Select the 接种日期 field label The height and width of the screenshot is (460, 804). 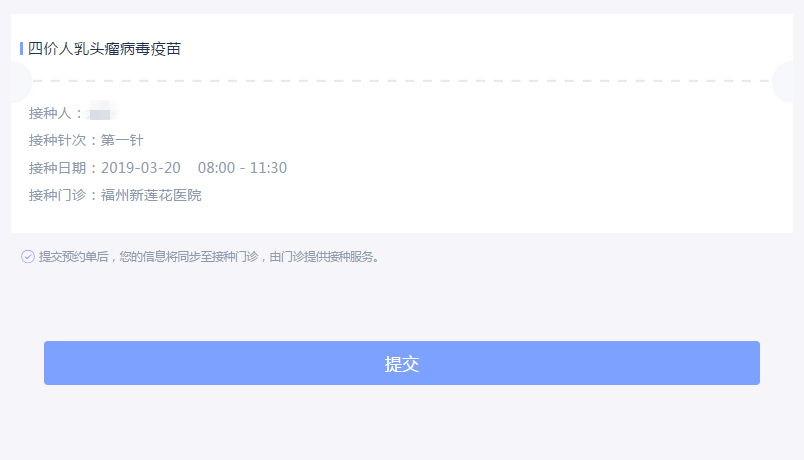coord(64,168)
